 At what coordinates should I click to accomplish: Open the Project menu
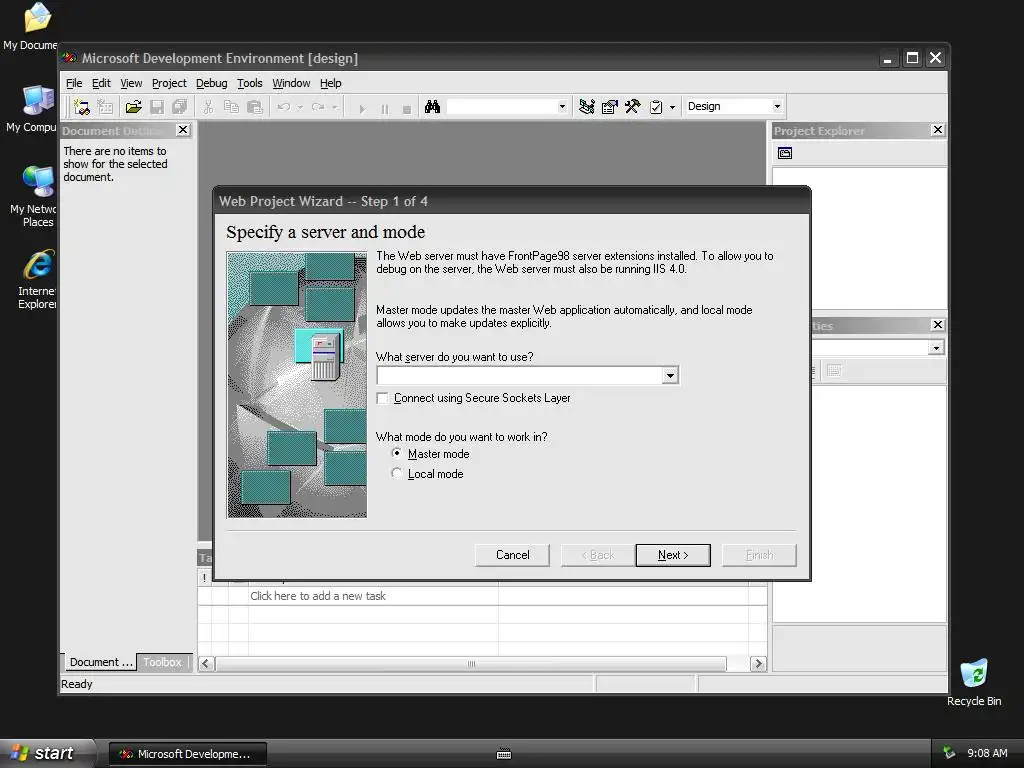pyautogui.click(x=169, y=83)
